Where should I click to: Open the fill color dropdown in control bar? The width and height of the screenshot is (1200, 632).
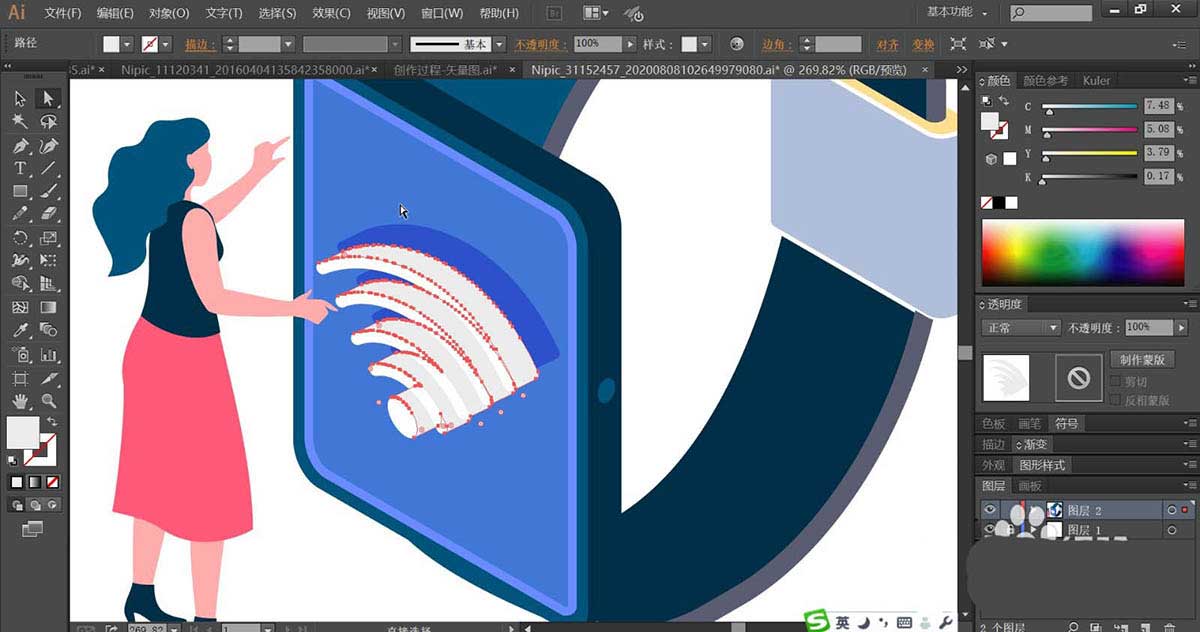(126, 44)
